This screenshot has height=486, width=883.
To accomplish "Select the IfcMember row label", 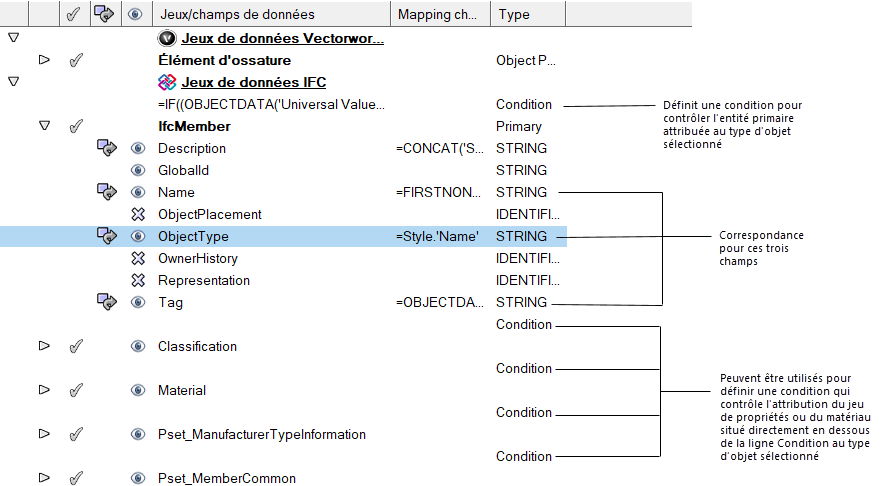I will [194, 126].
